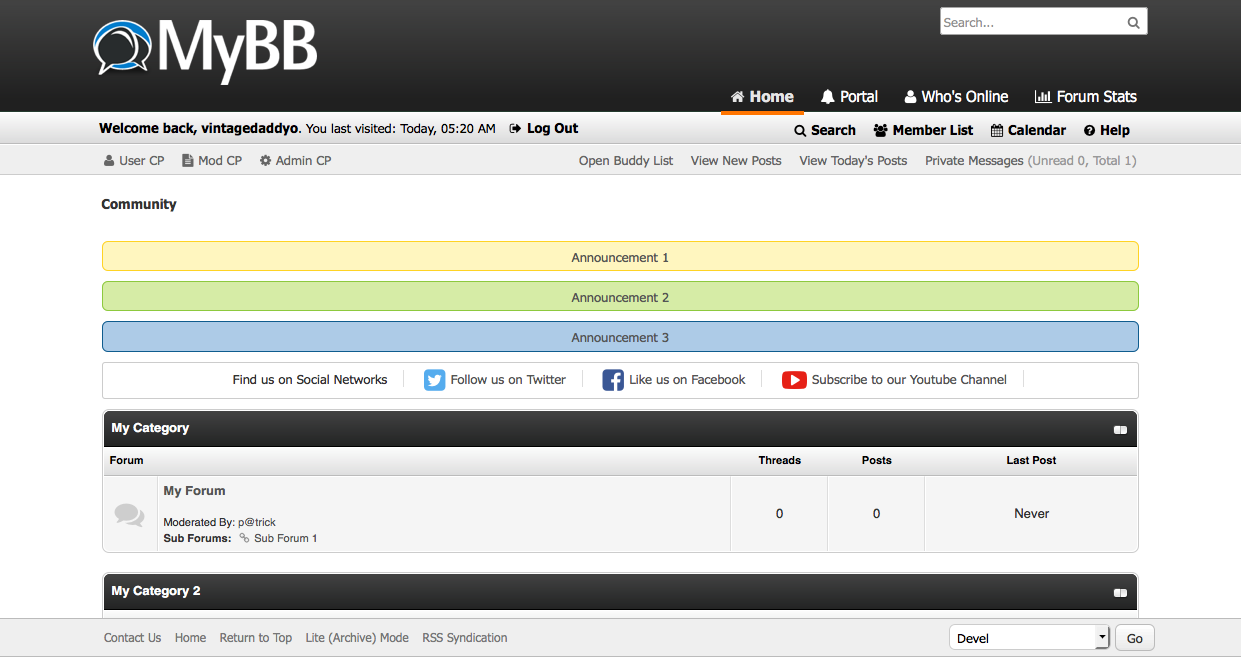
Task: Click Like us on Facebook
Action: click(687, 380)
